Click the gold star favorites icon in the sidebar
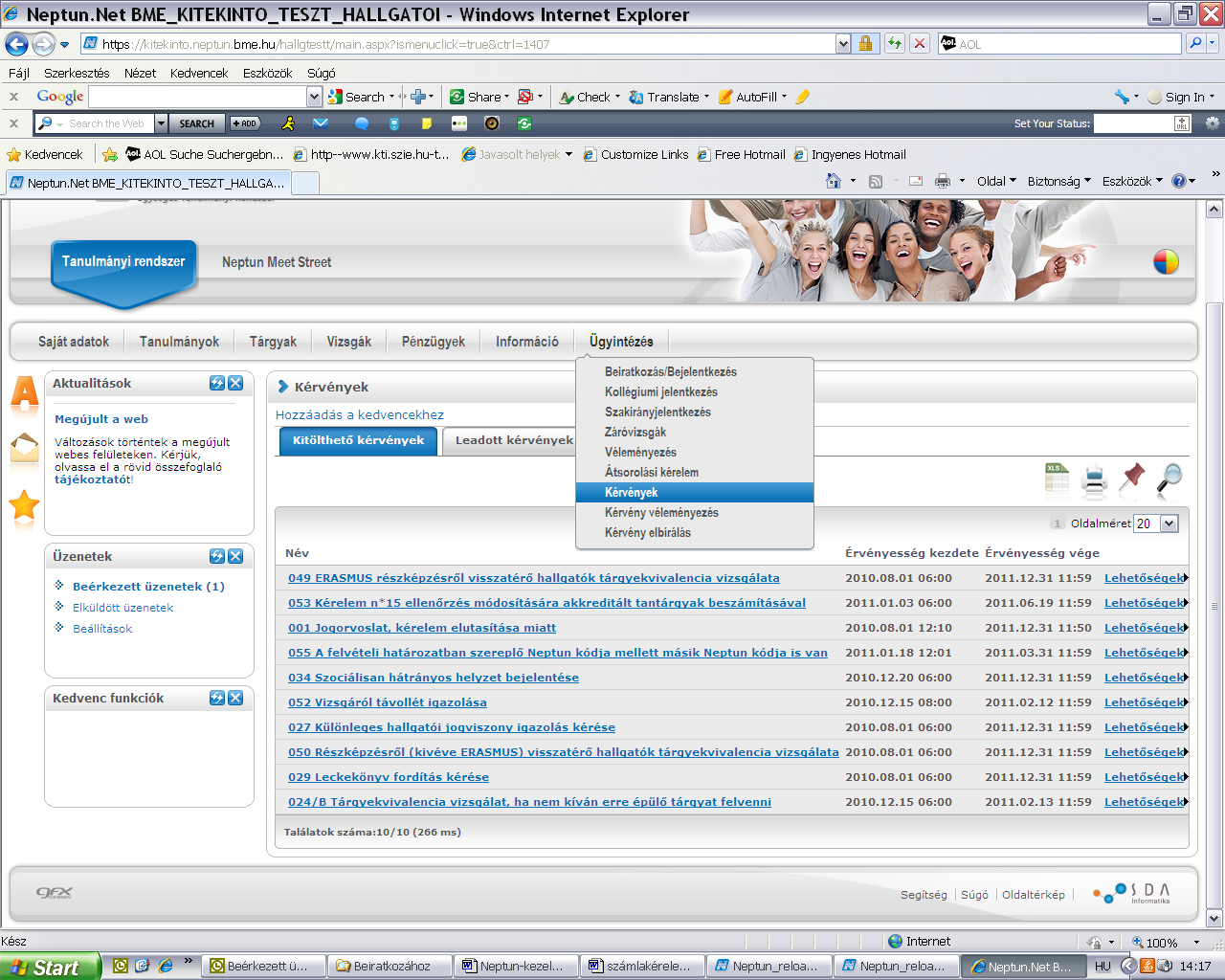1225x980 pixels. [x=25, y=504]
